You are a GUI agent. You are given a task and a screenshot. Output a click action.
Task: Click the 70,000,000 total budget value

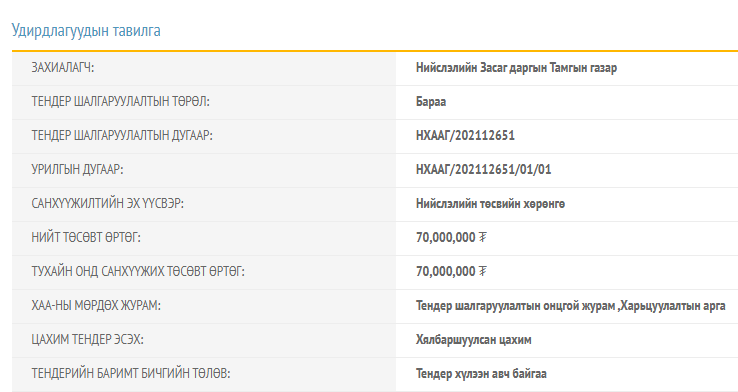pyautogui.click(x=451, y=238)
